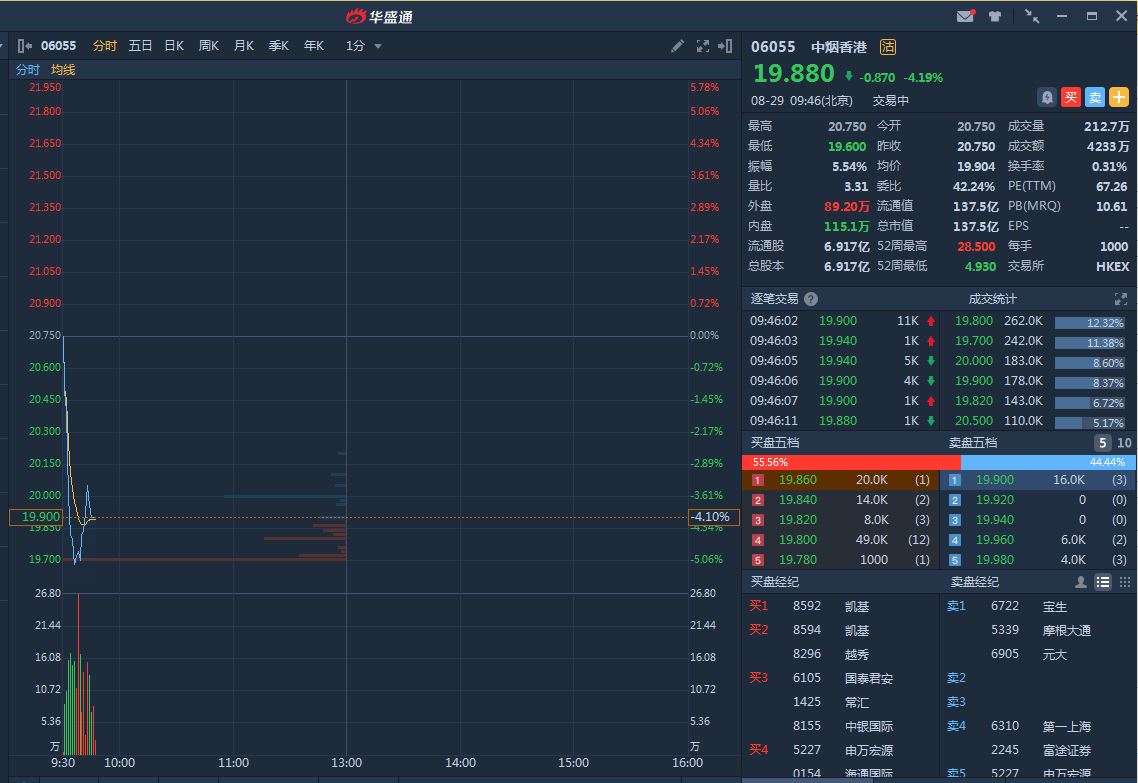Expand the 成交统计 panel
Viewport: 1138px width, 783px height.
pyautogui.click(x=1121, y=299)
